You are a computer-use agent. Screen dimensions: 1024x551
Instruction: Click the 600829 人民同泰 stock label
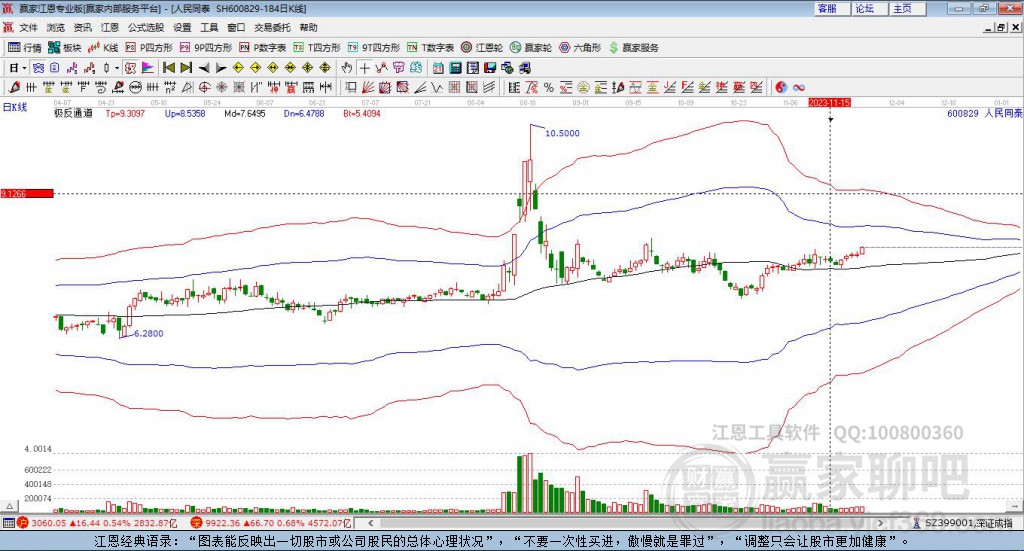[984, 113]
